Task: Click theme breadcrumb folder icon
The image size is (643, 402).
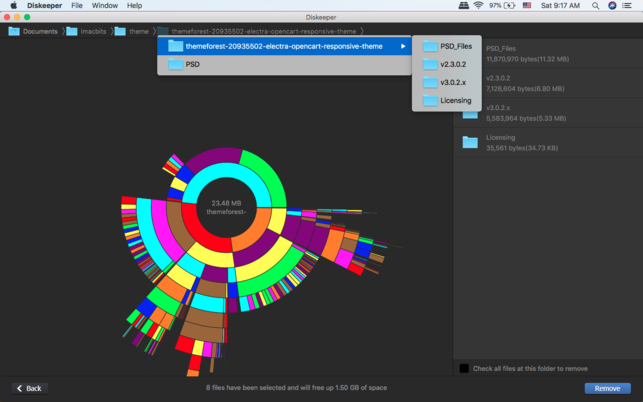Action: point(120,31)
